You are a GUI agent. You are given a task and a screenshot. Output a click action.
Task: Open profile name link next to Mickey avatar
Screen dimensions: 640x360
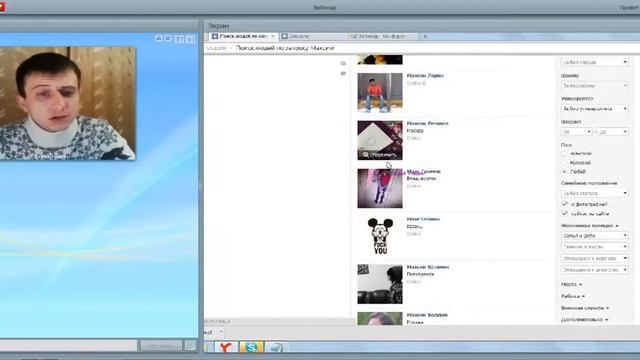423,219
